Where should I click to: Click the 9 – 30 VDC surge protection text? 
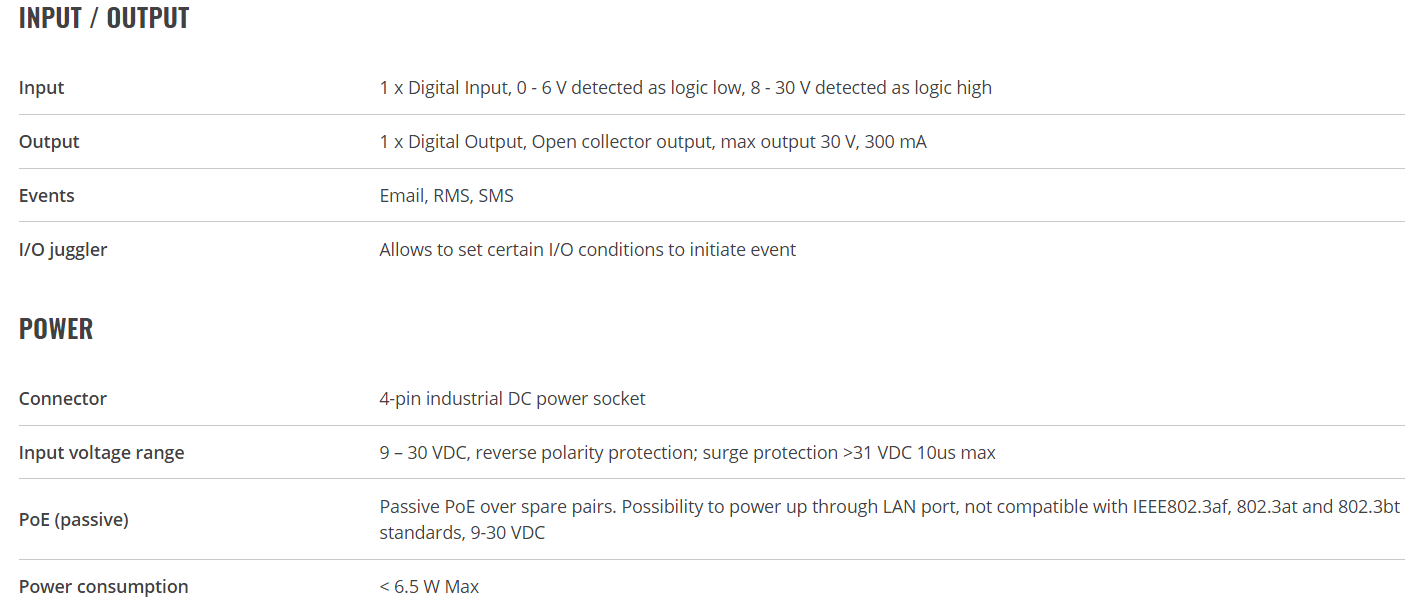tap(688, 453)
